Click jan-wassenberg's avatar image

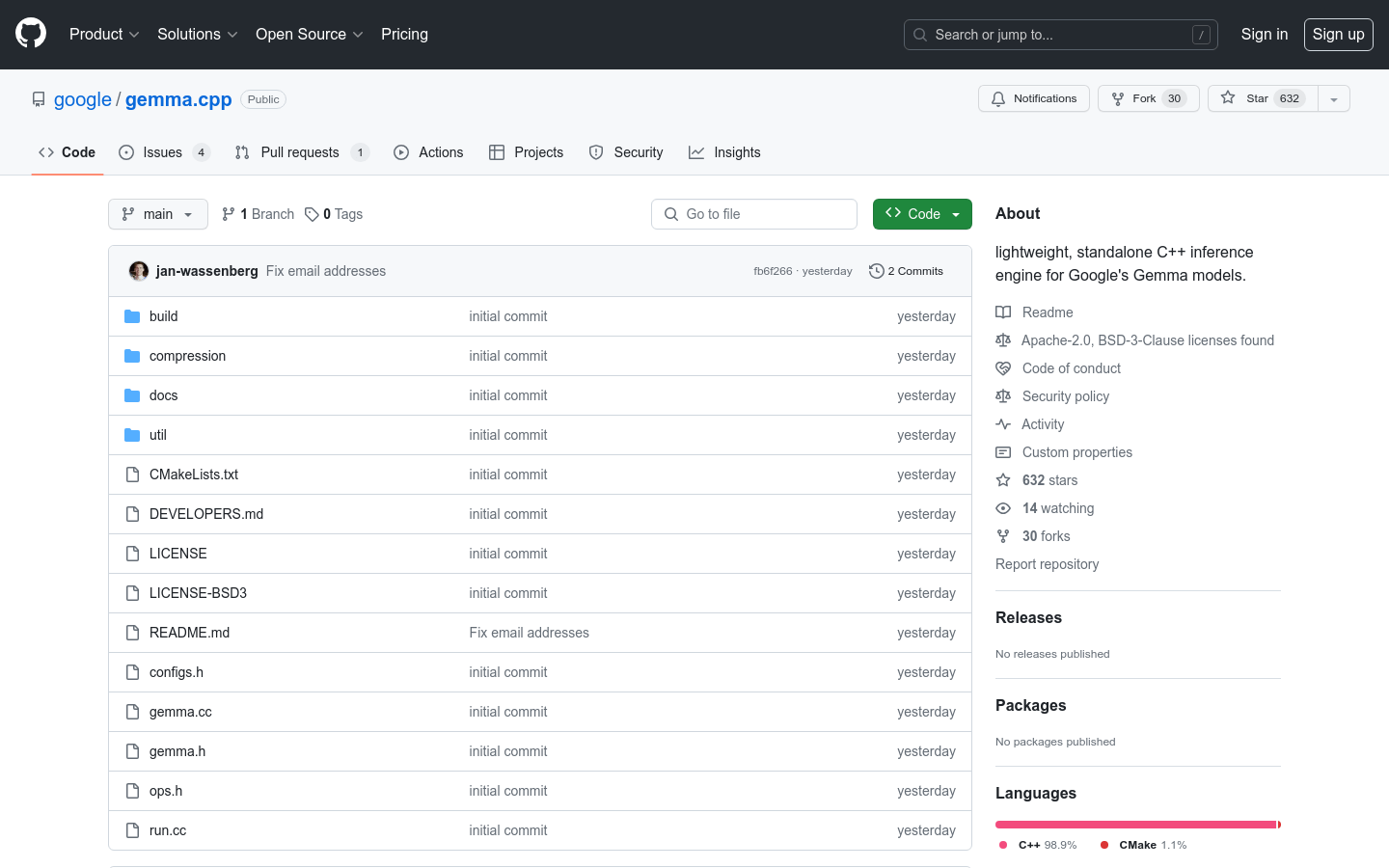[139, 271]
